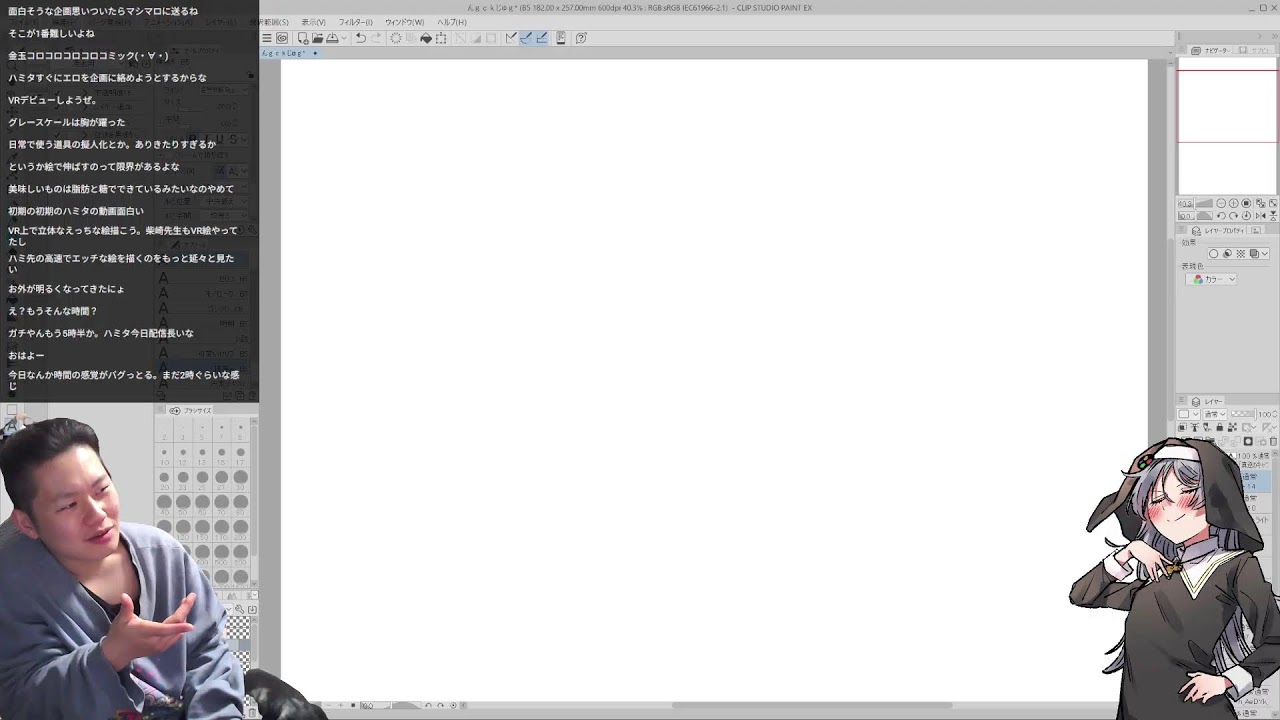Image resolution: width=1280 pixels, height=720 pixels.
Task: Toggle Lock Layer in Layer panel
Action: point(1220,427)
